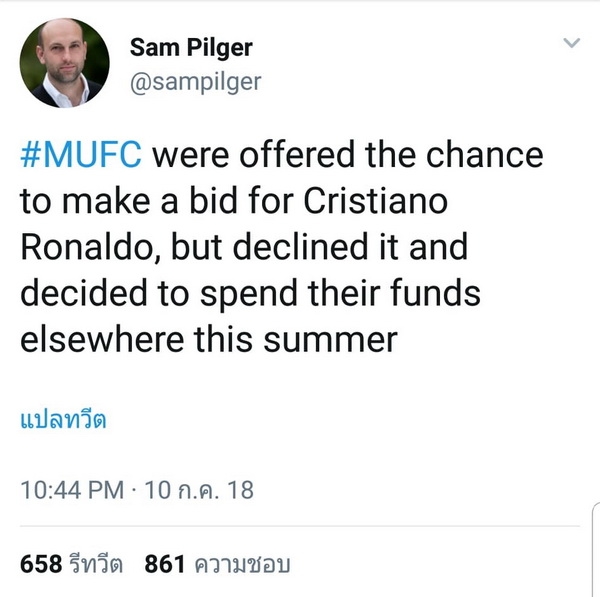Click the ความชอบ likes label
Image resolution: width=600 pixels, height=597 pixels.
coord(241,565)
